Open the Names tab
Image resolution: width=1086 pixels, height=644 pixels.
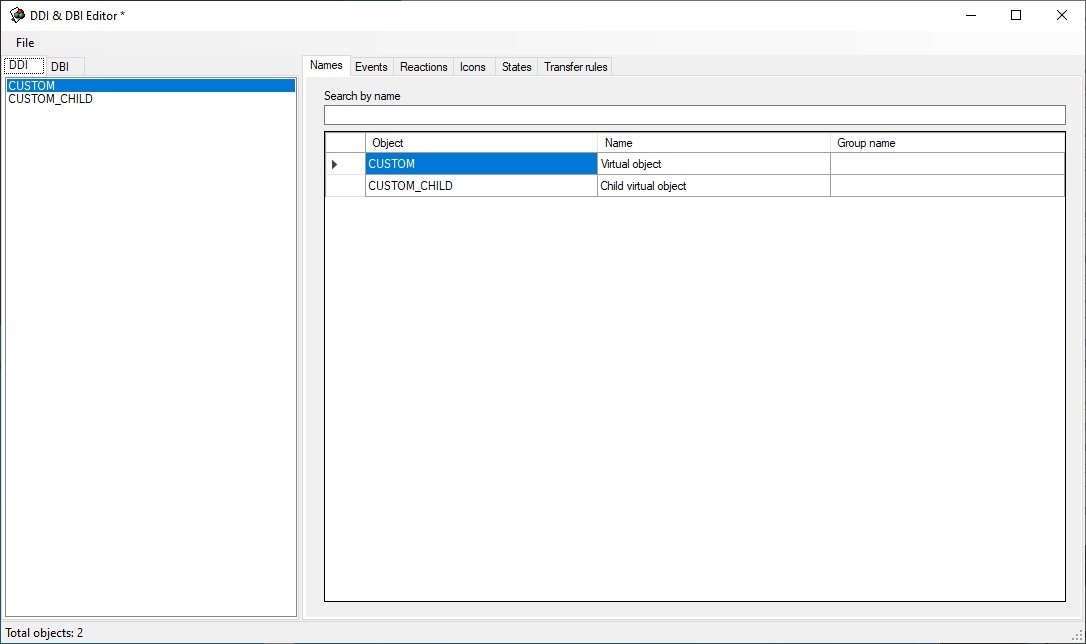pyautogui.click(x=326, y=66)
